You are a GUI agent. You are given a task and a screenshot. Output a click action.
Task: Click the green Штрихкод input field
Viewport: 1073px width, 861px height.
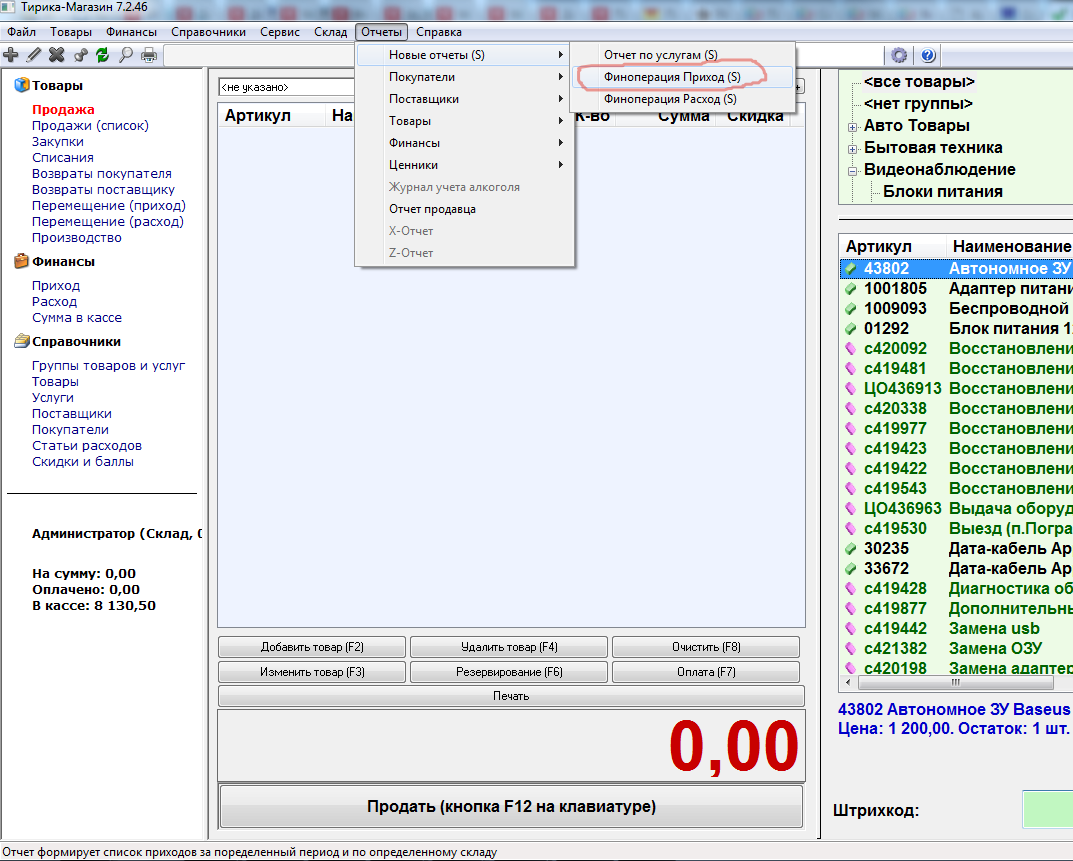click(1048, 809)
